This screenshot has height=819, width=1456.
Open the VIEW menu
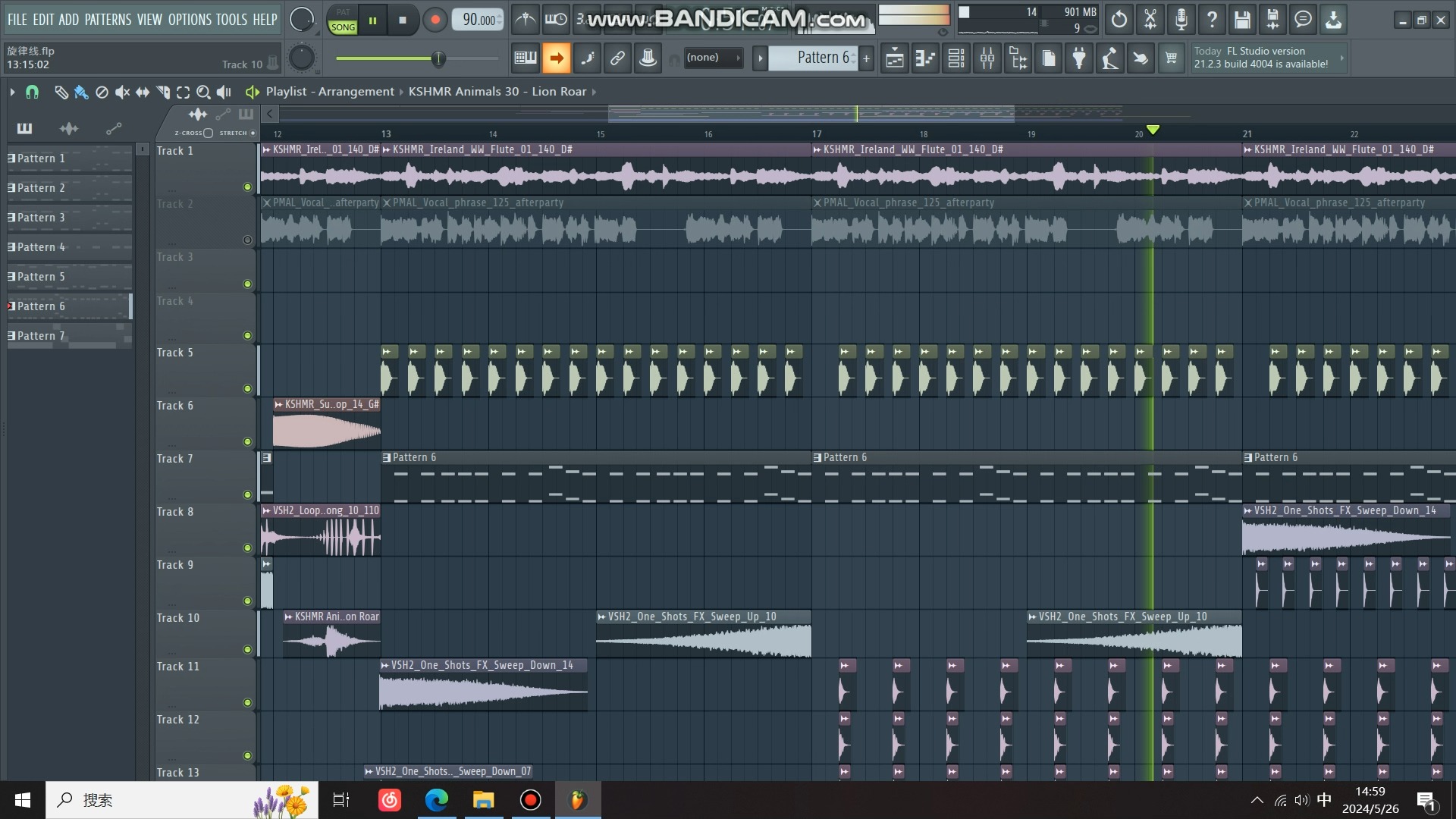149,20
